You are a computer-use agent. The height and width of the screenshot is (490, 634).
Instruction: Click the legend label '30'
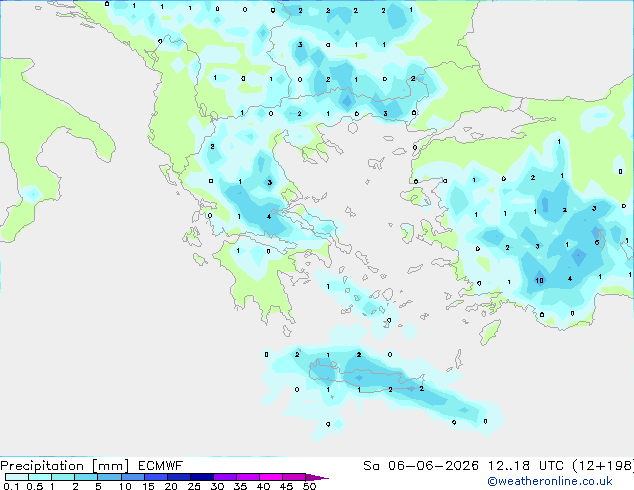click(217, 486)
